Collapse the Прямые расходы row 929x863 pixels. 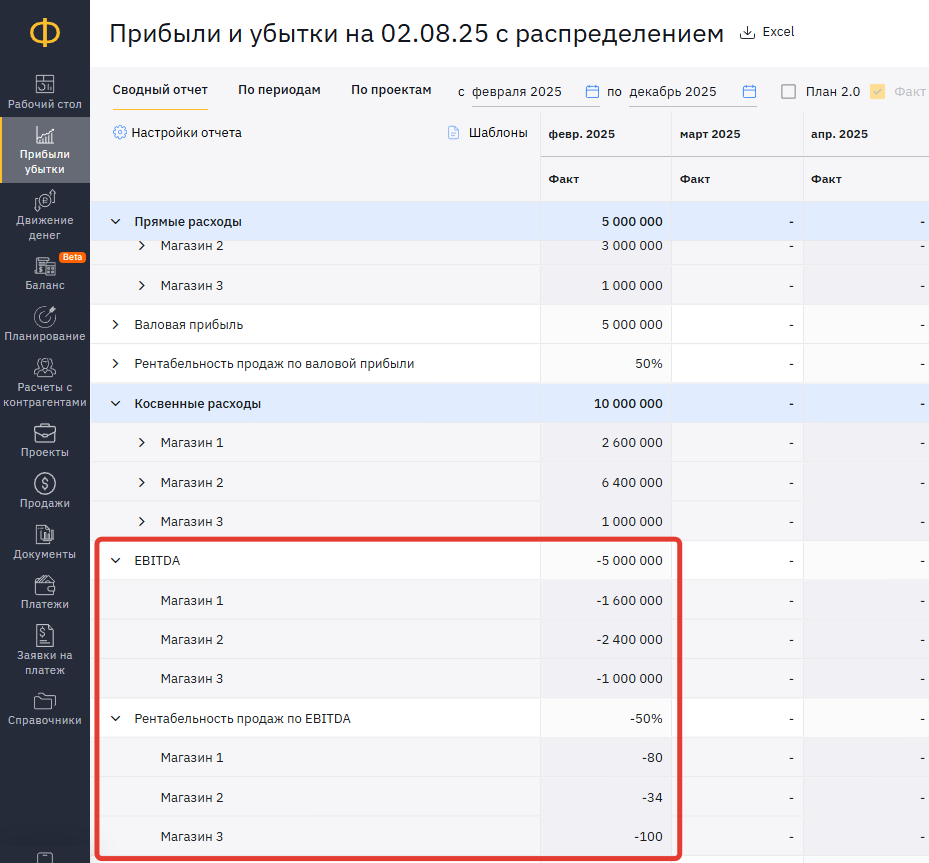click(116, 222)
